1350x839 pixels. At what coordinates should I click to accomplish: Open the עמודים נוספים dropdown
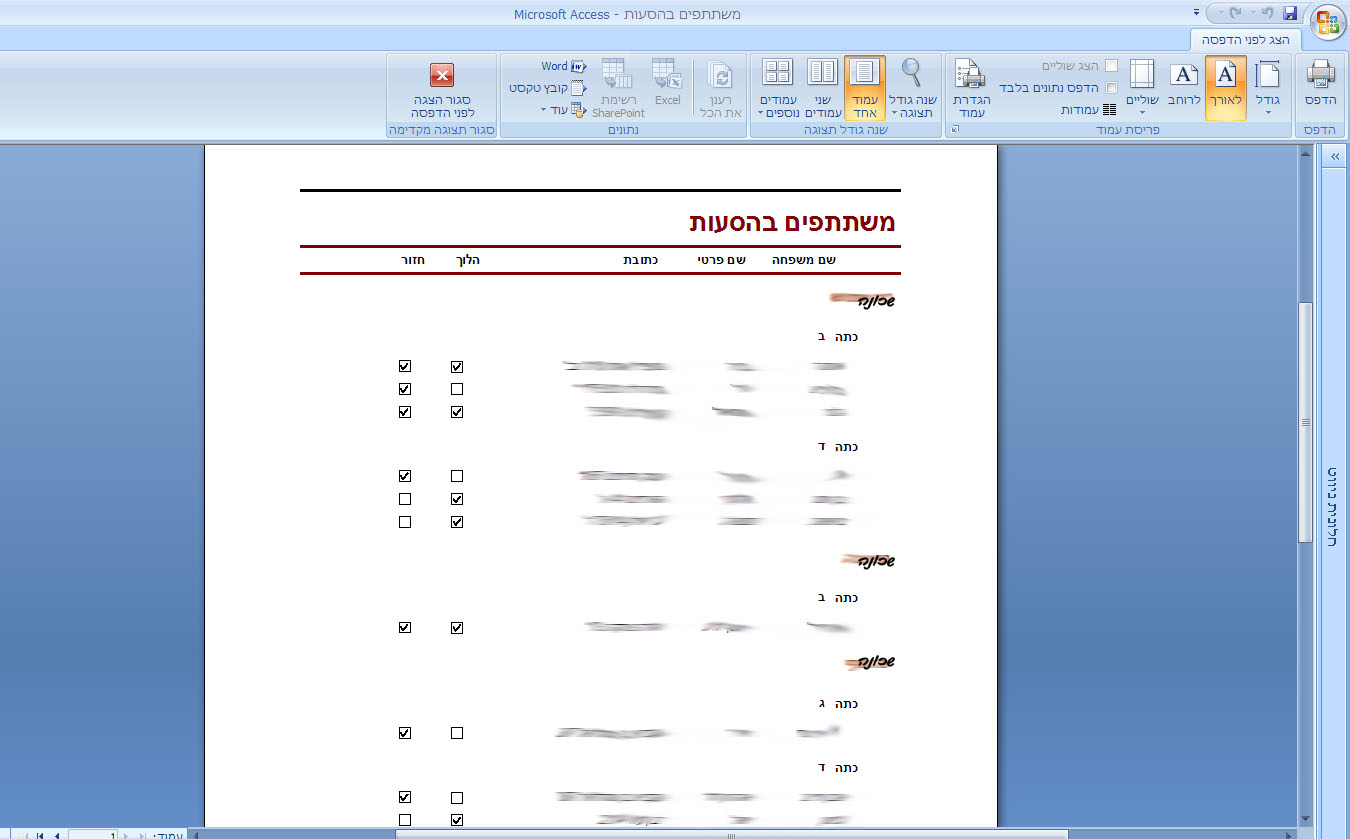777,87
